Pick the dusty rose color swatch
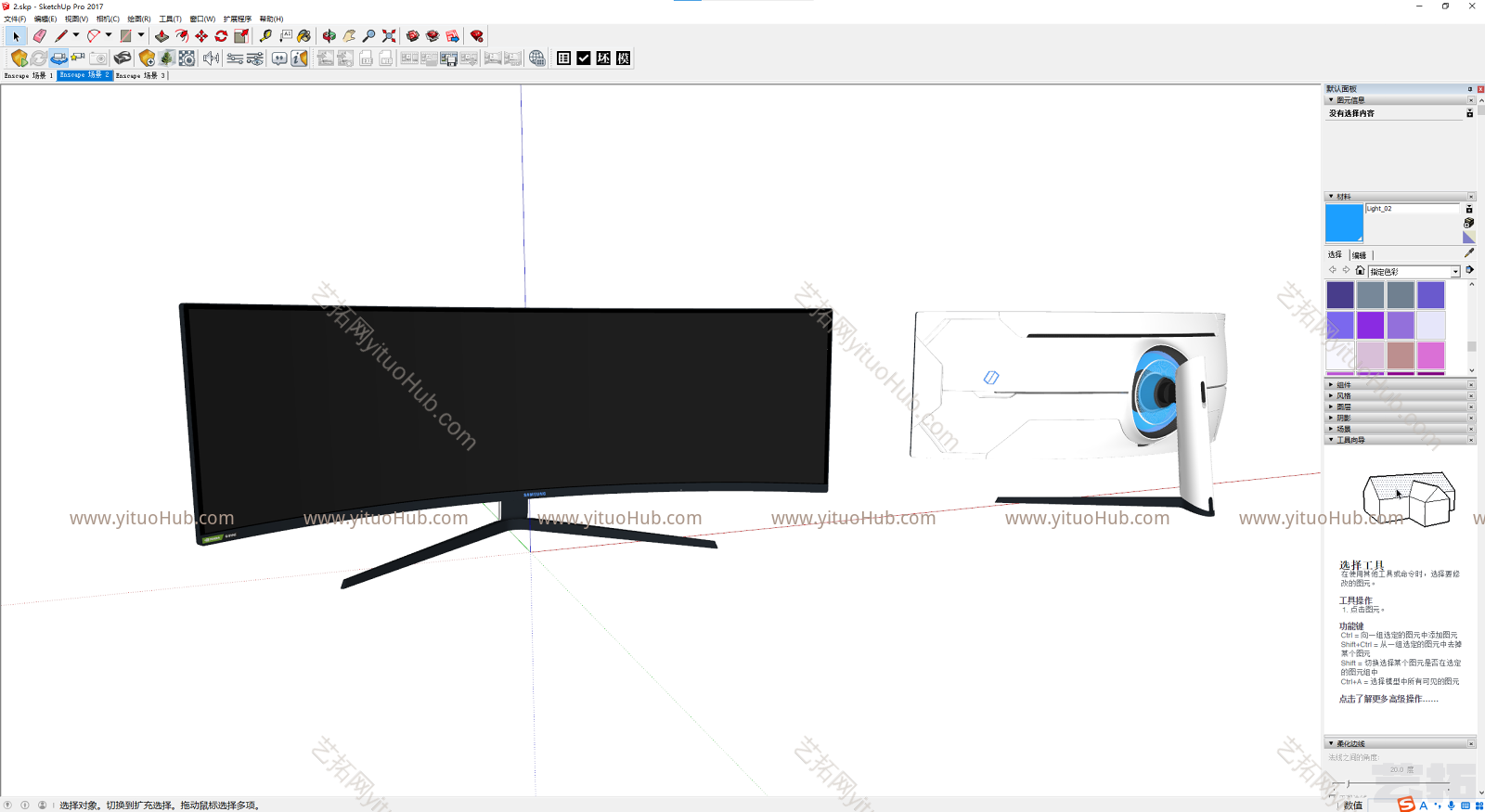1485x812 pixels. pos(1401,354)
